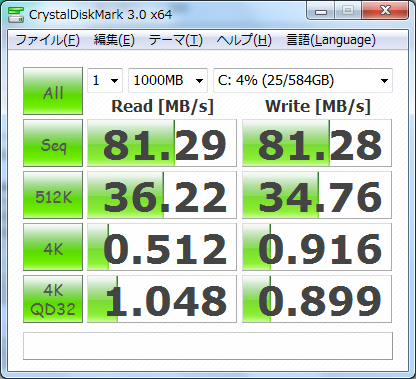Select the 512K write result 34.76
Screen dimensions: 416x379
(317, 195)
